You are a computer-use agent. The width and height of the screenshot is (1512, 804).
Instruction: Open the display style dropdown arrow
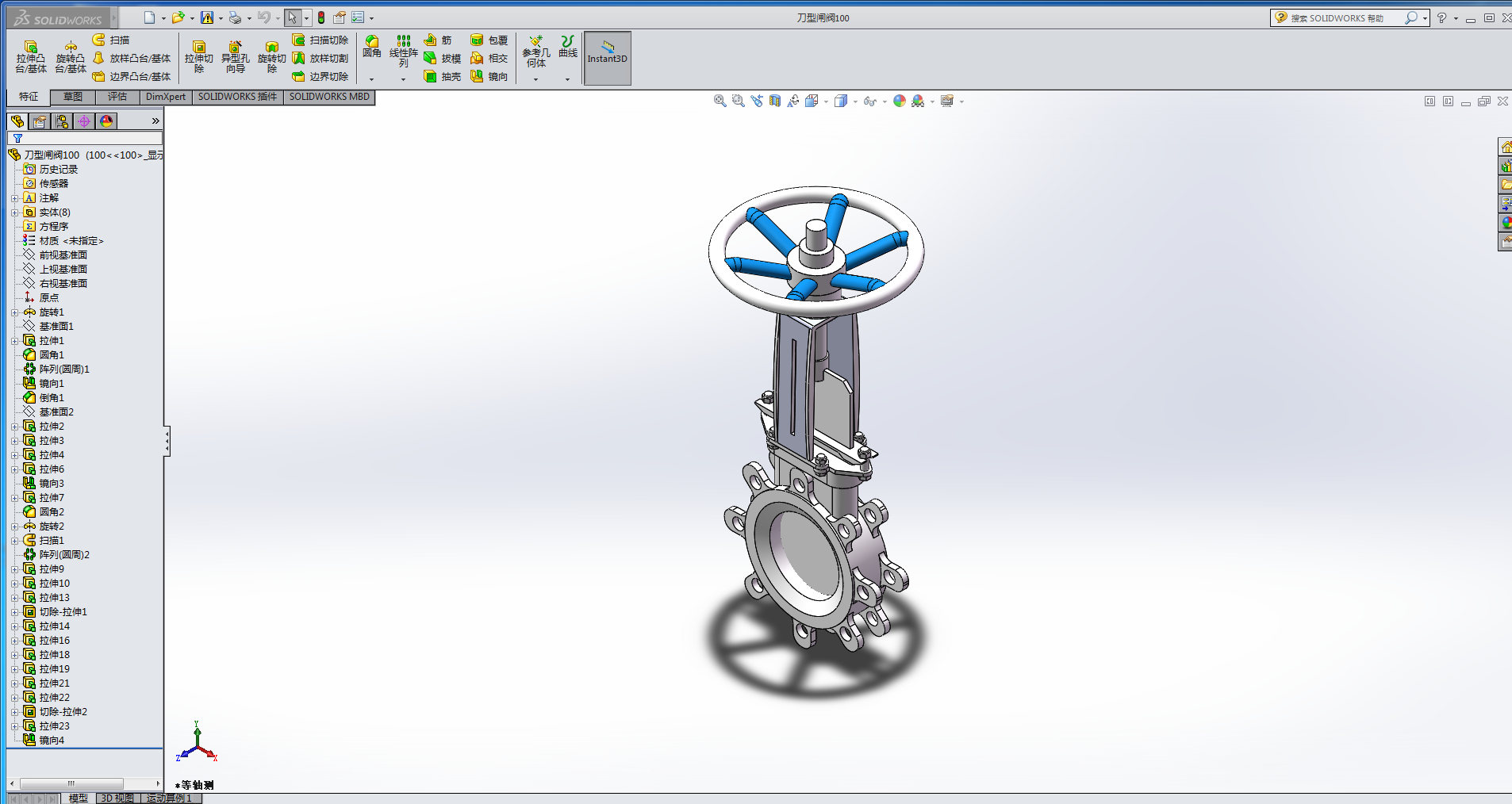[x=855, y=101]
